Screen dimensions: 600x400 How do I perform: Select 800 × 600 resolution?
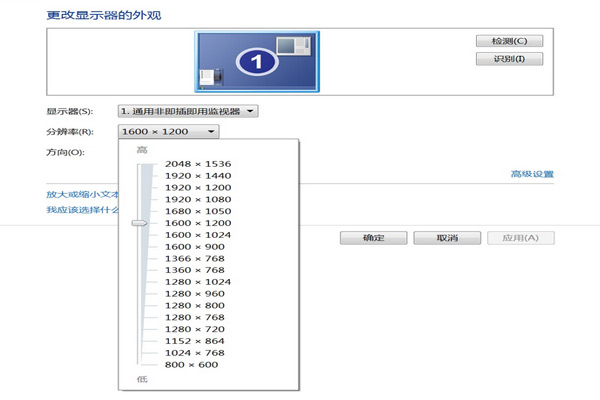point(191,365)
